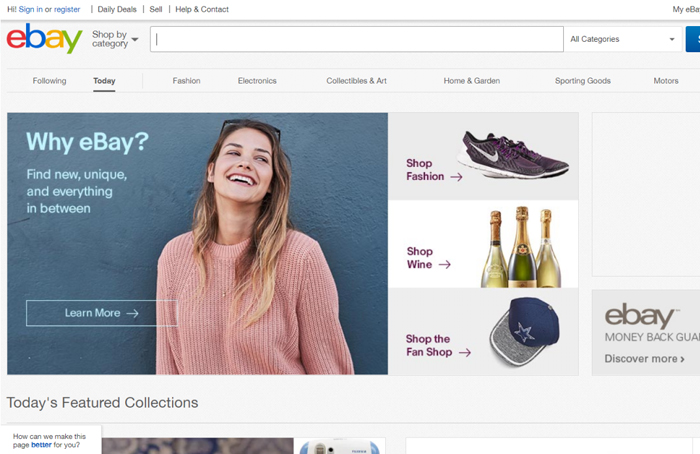This screenshot has height=454, width=700.
Task: Open Help & Contact link
Action: pyautogui.click(x=202, y=9)
